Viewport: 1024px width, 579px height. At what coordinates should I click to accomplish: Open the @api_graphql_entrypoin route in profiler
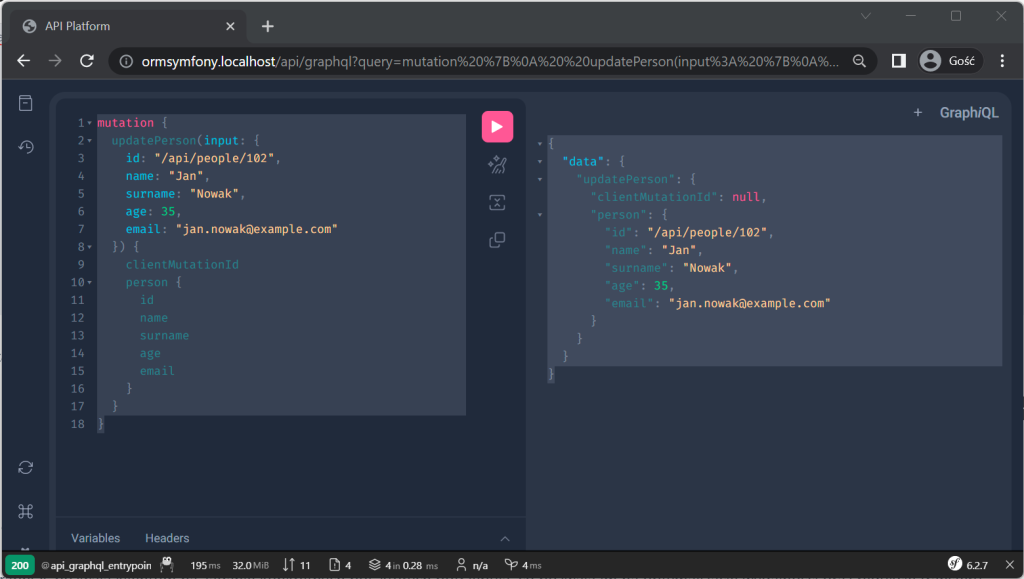tap(96, 565)
